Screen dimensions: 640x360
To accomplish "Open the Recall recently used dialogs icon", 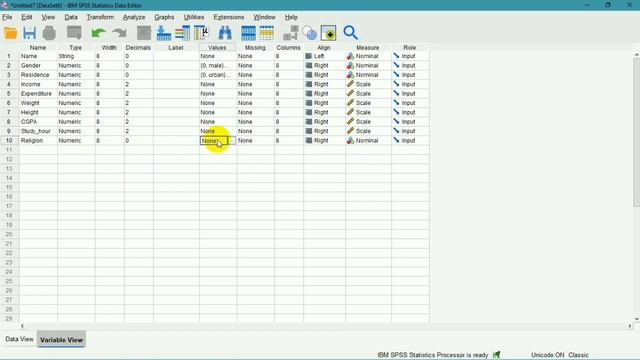I will pos(74,33).
